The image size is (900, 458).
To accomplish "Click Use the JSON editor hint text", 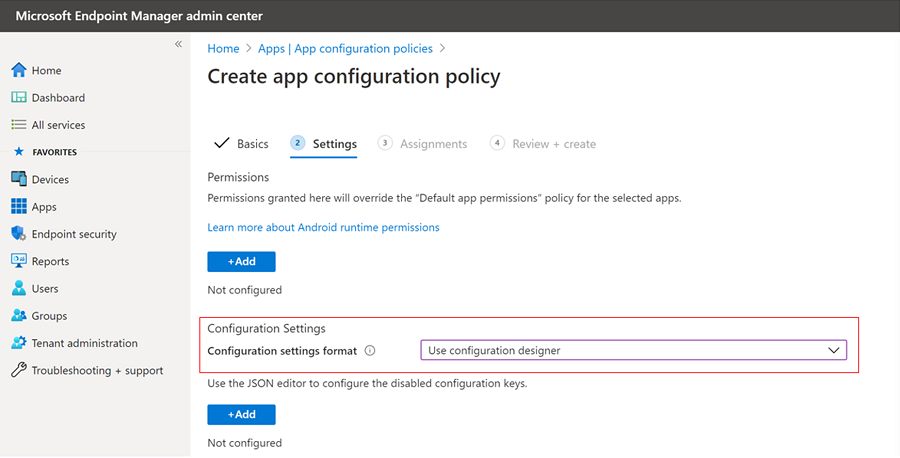I will tap(367, 383).
